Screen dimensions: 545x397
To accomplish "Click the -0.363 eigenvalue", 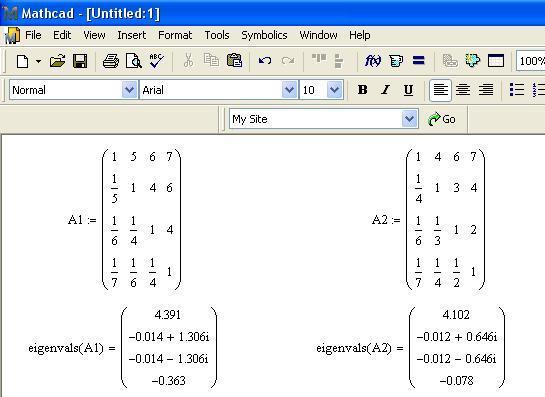I will [x=169, y=381].
